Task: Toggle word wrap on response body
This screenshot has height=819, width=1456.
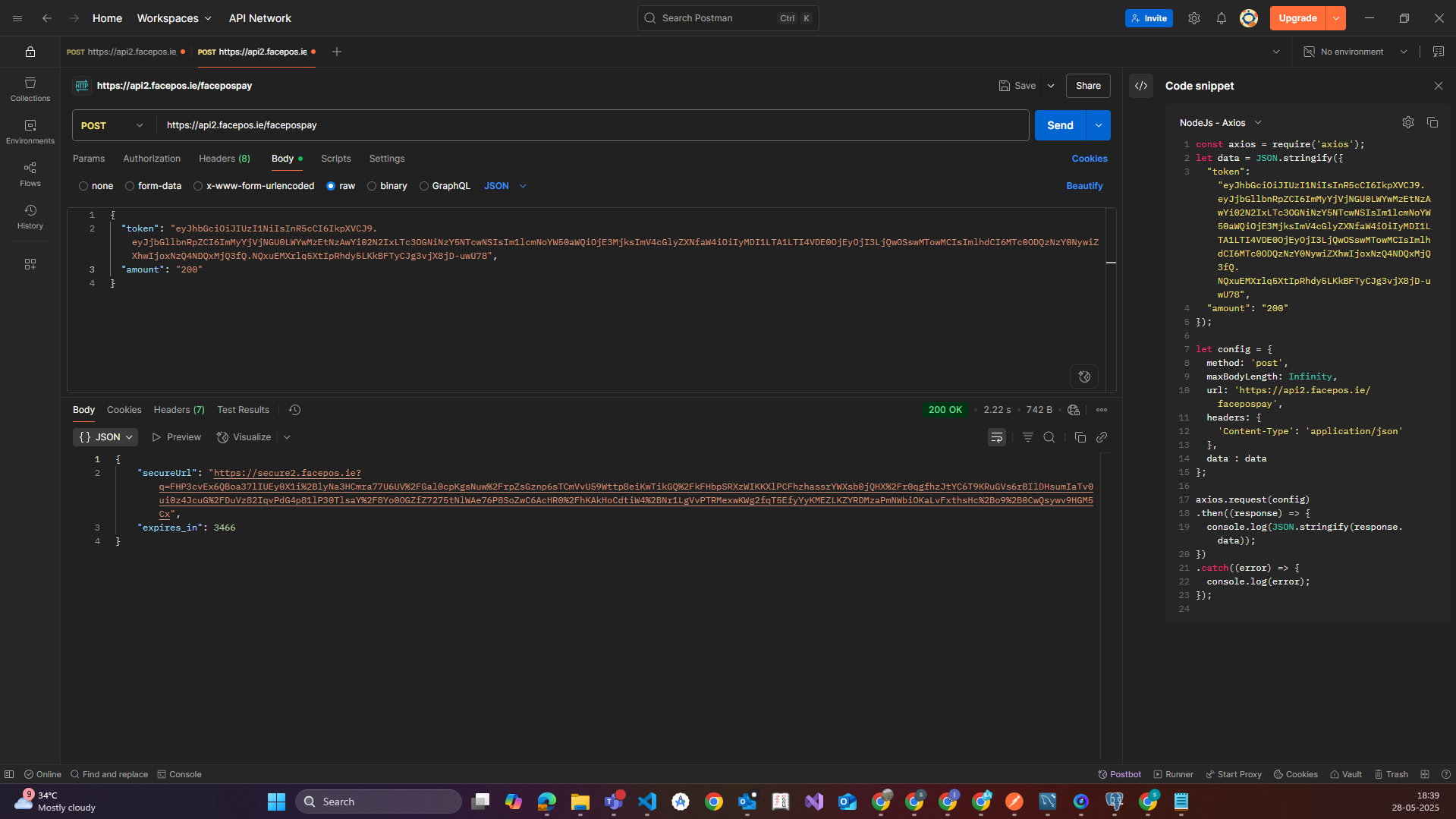Action: coord(997,437)
